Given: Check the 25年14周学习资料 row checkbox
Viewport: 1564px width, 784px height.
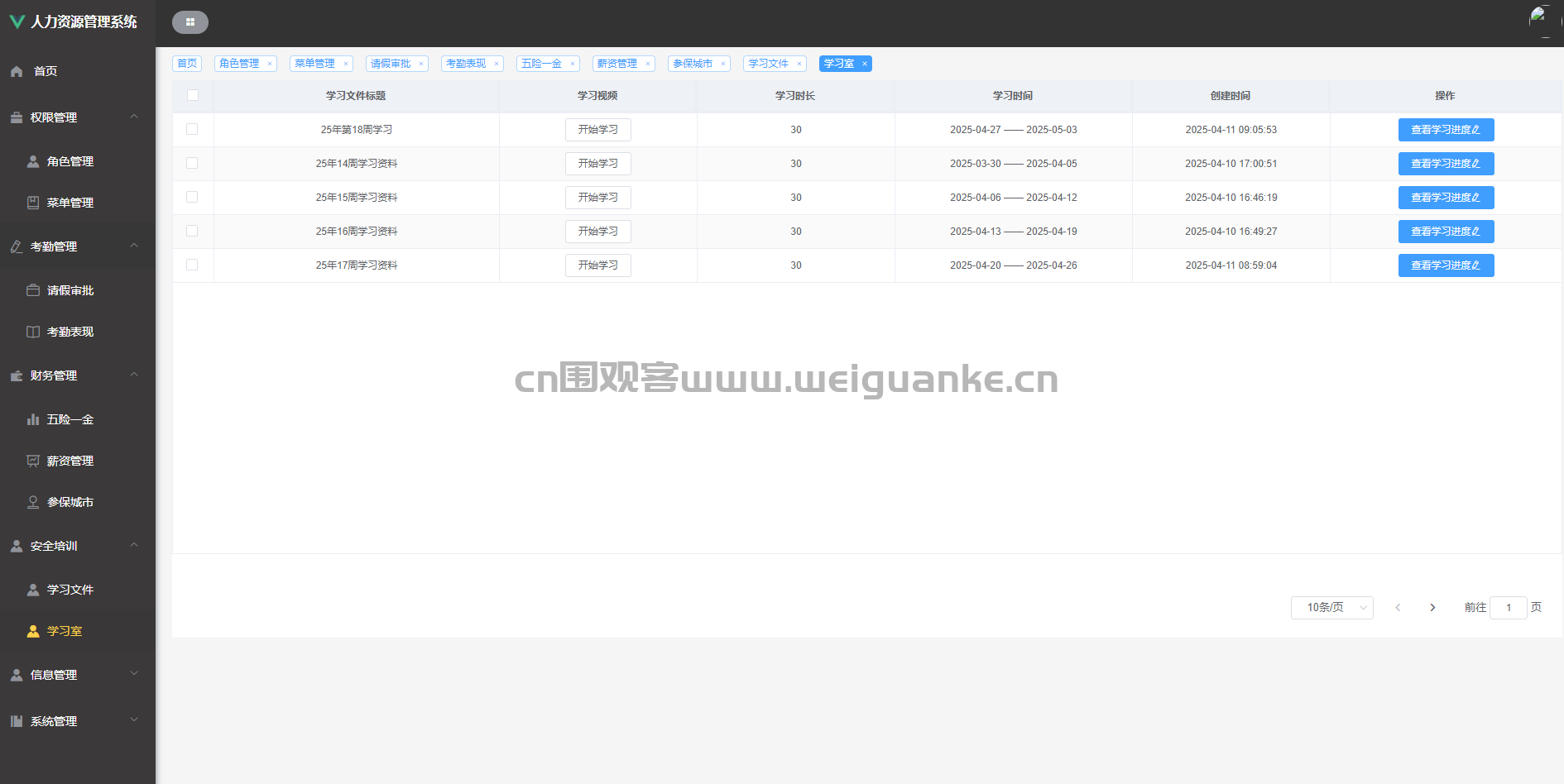Looking at the screenshot, I should tap(192, 163).
